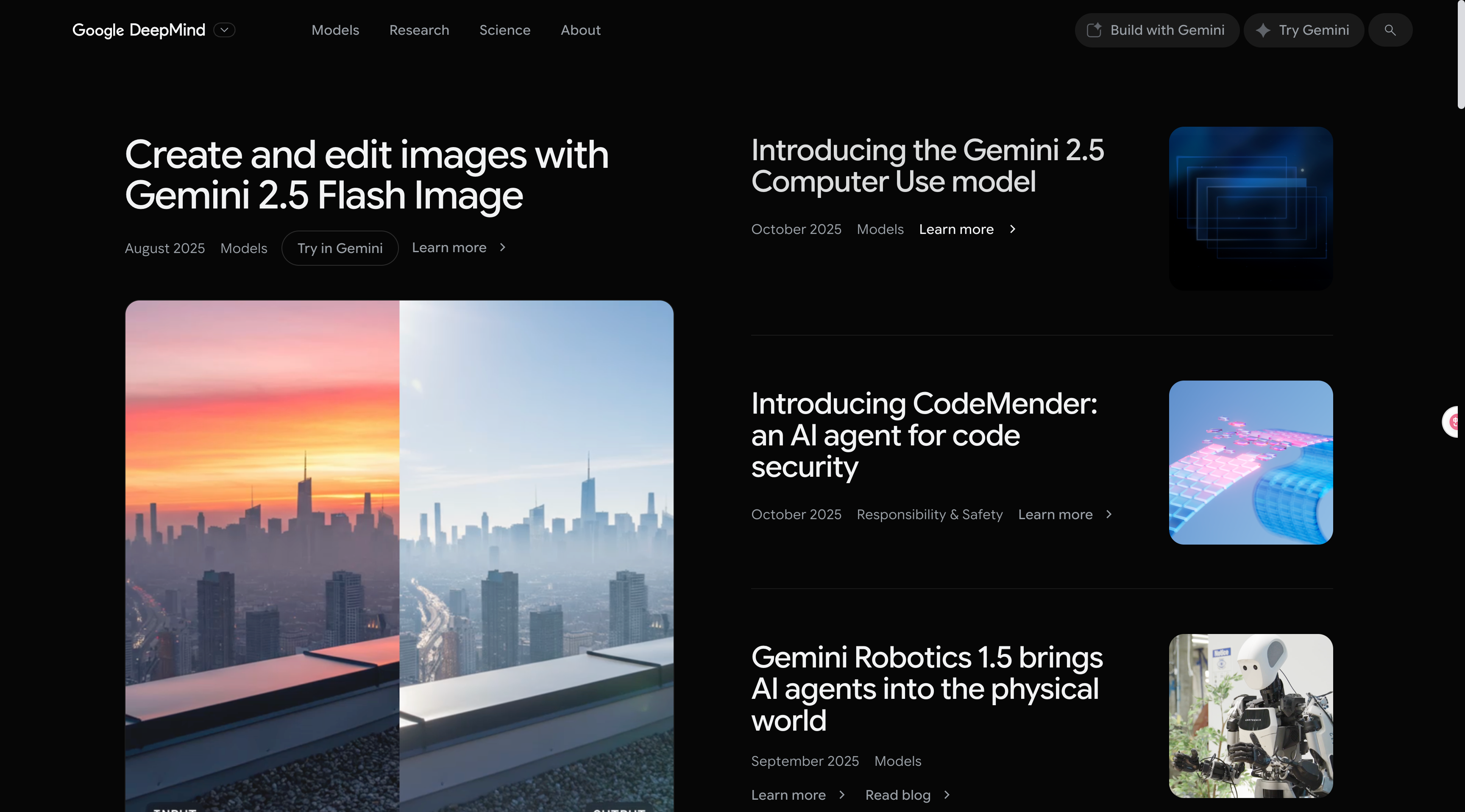Click the arrow next to Read blog

coord(947,795)
